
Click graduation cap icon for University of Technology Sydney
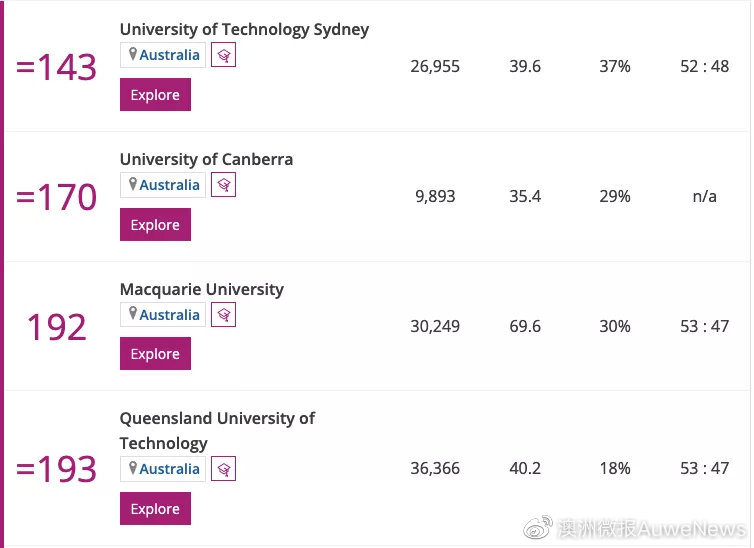point(224,55)
